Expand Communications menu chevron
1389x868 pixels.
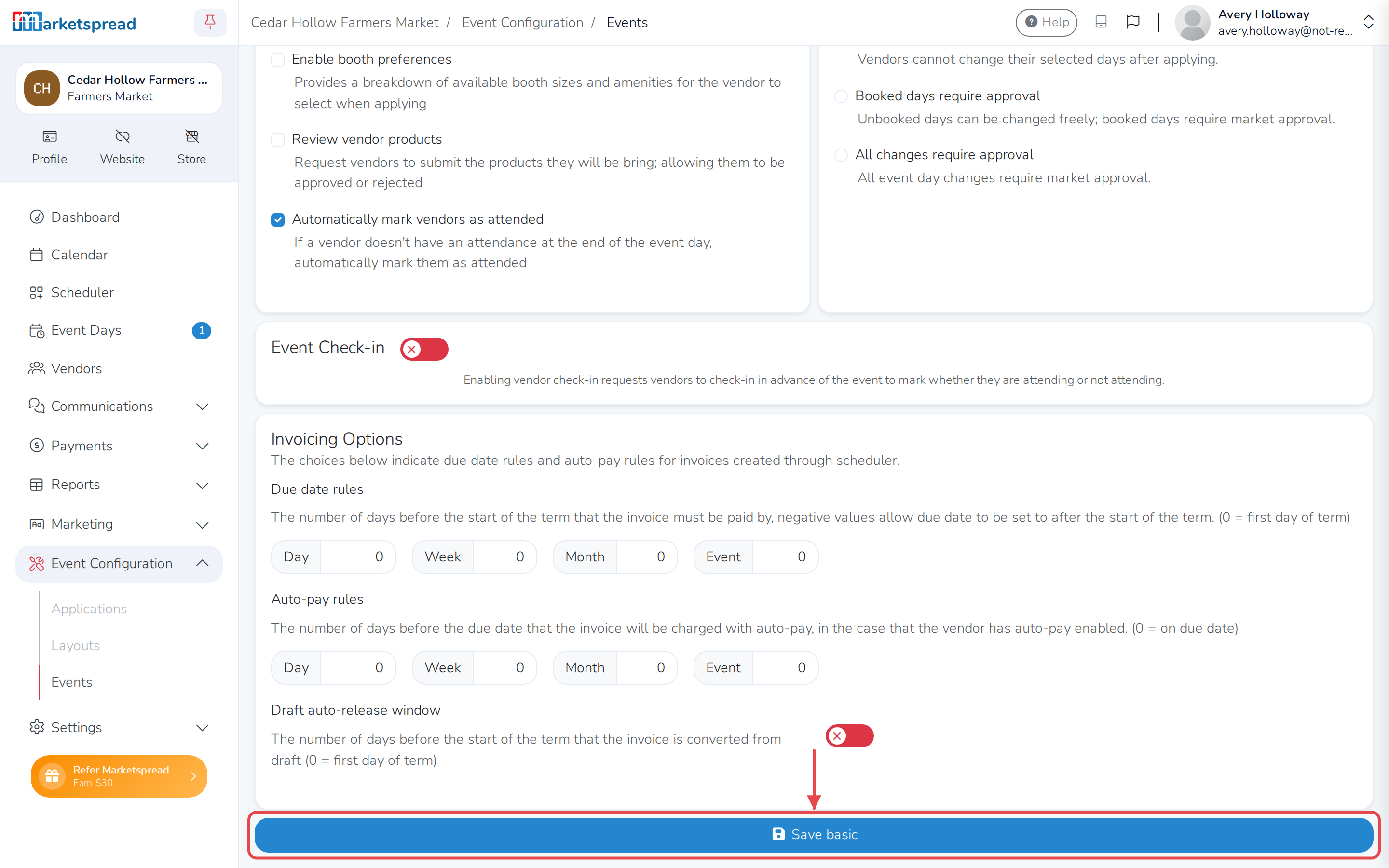[x=202, y=407]
